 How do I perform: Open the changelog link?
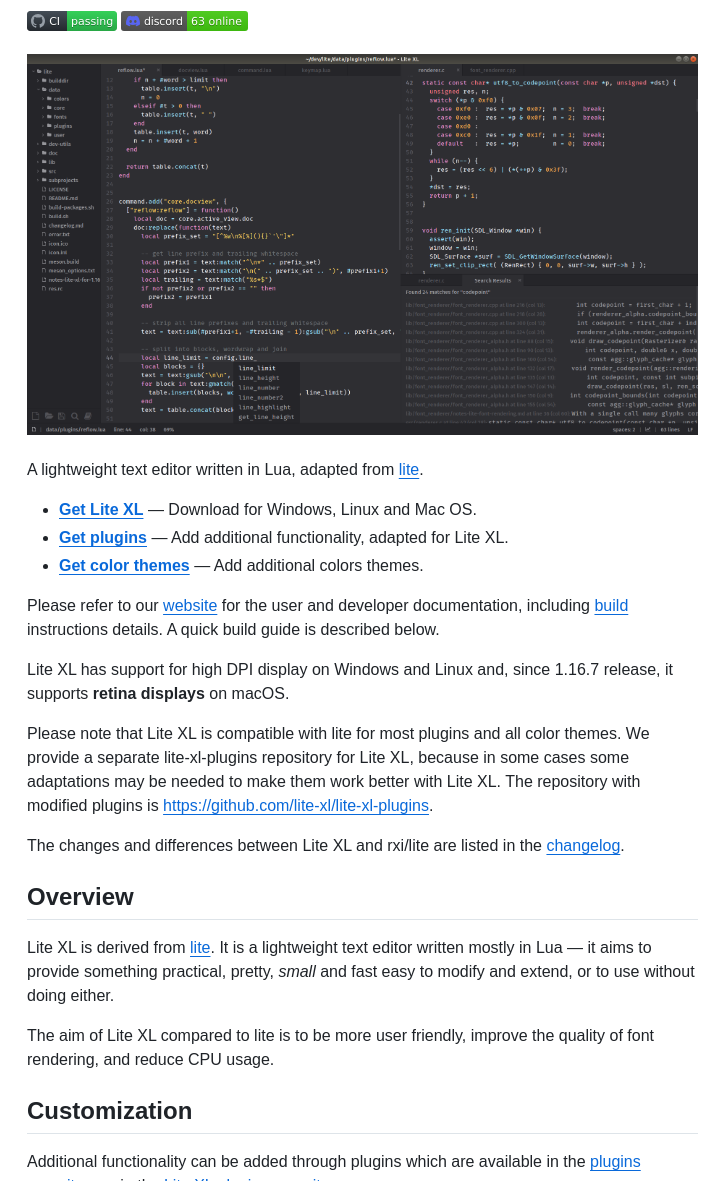(583, 846)
